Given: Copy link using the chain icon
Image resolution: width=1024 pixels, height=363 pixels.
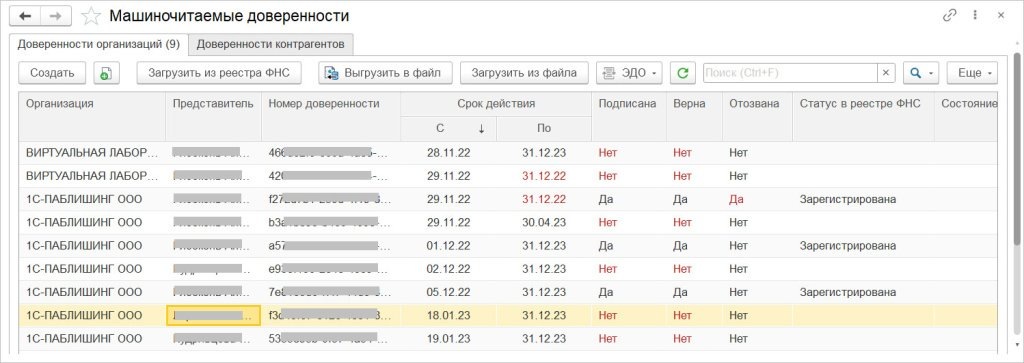Looking at the screenshot, I should 950,16.
